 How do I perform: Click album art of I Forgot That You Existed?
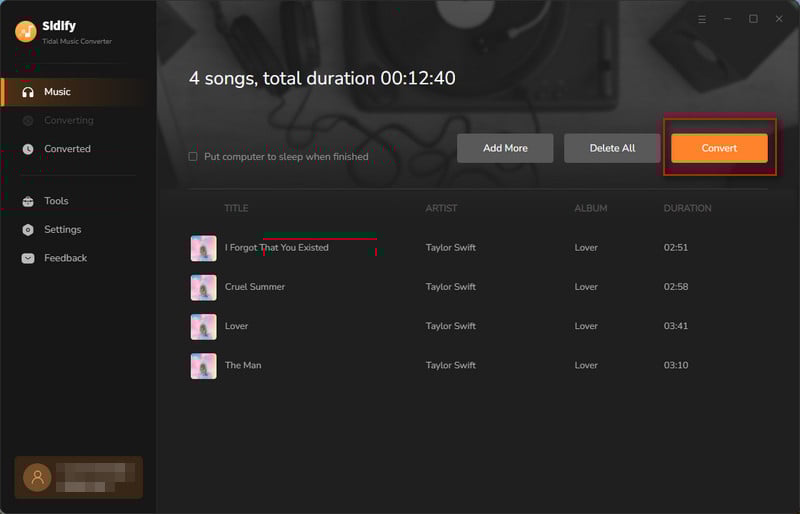[204, 248]
